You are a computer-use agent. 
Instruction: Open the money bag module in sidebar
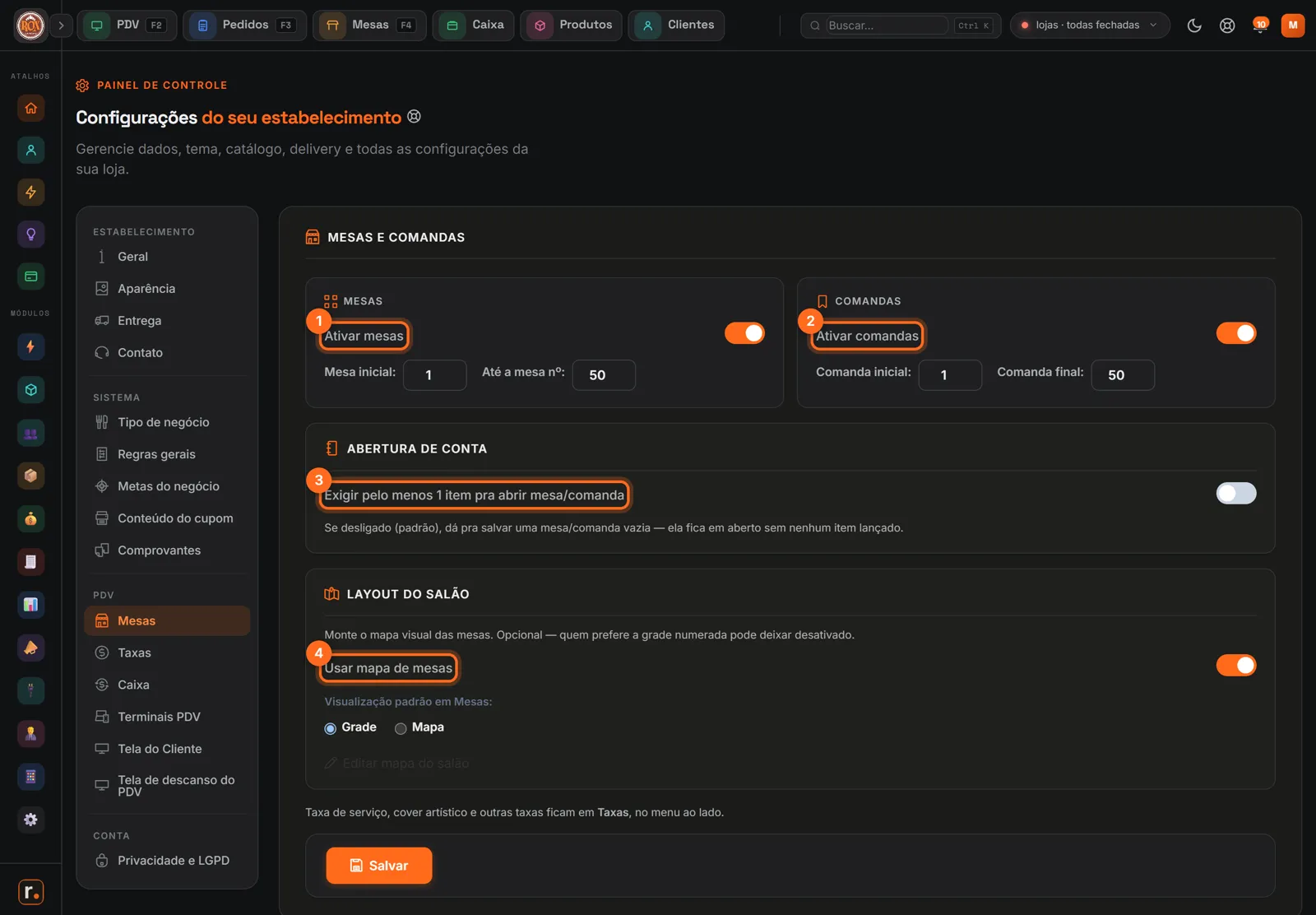(30, 518)
